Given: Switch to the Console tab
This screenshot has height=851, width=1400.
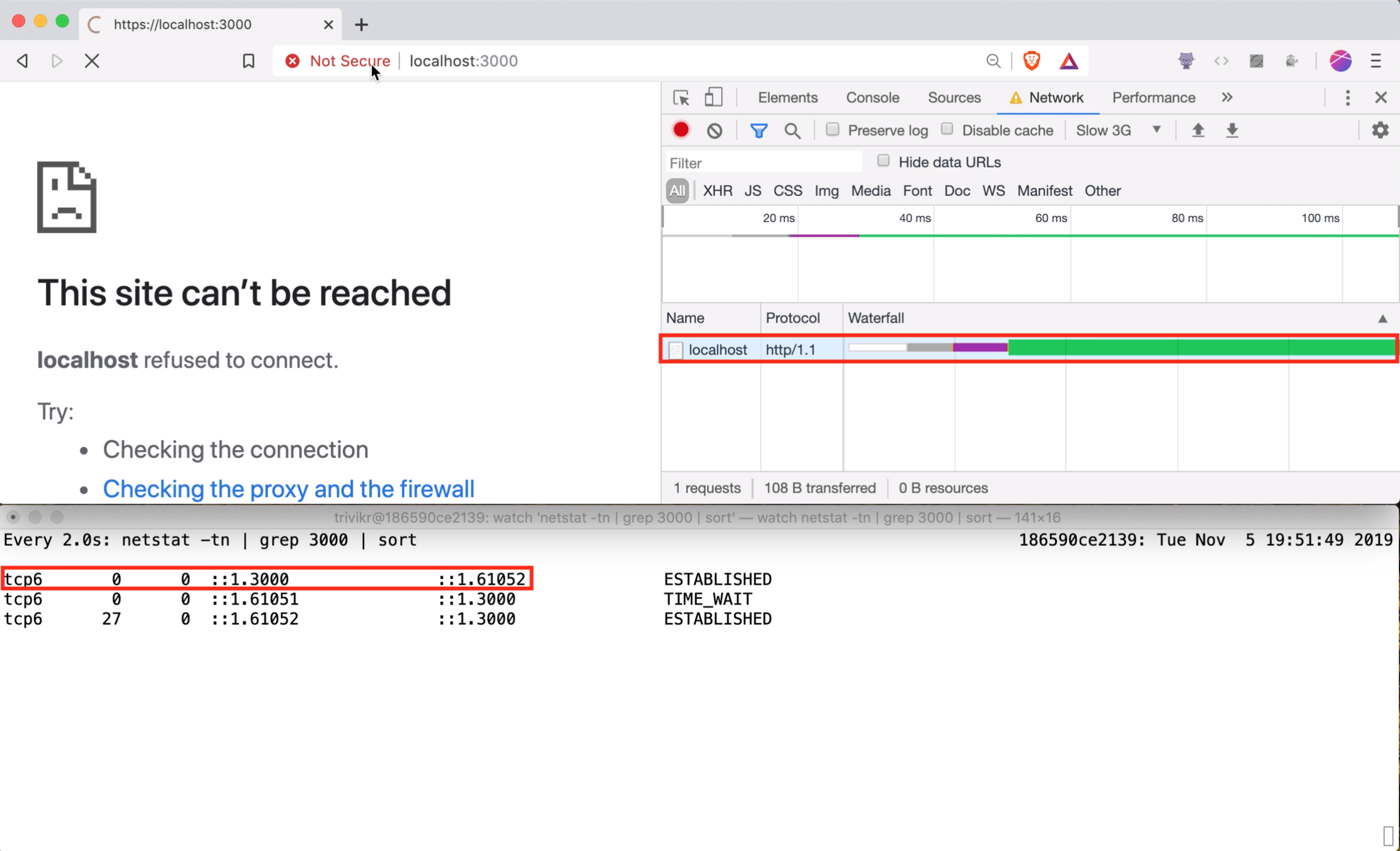Looking at the screenshot, I should click(x=872, y=98).
